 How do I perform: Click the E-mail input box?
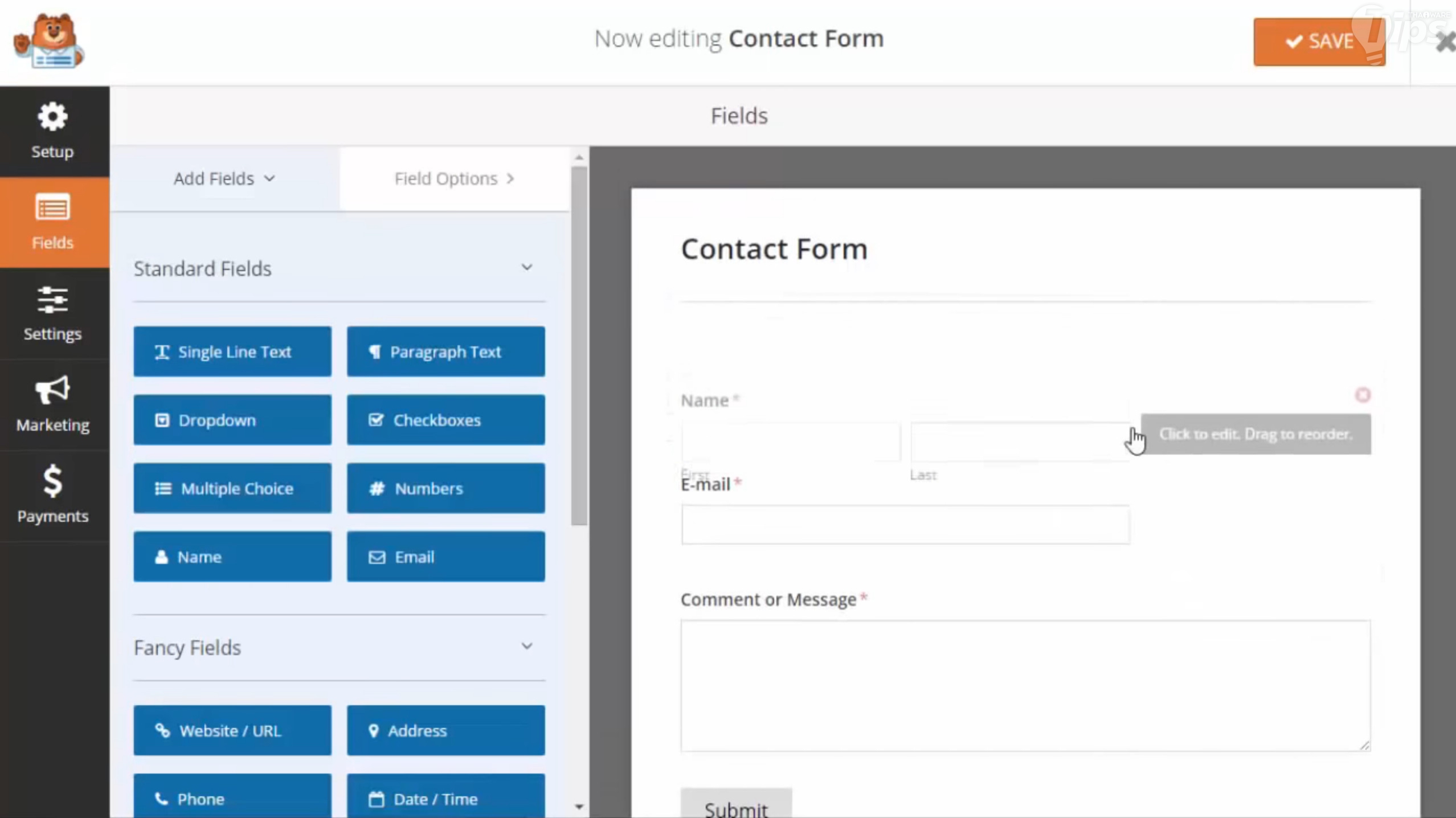pyautogui.click(x=905, y=524)
